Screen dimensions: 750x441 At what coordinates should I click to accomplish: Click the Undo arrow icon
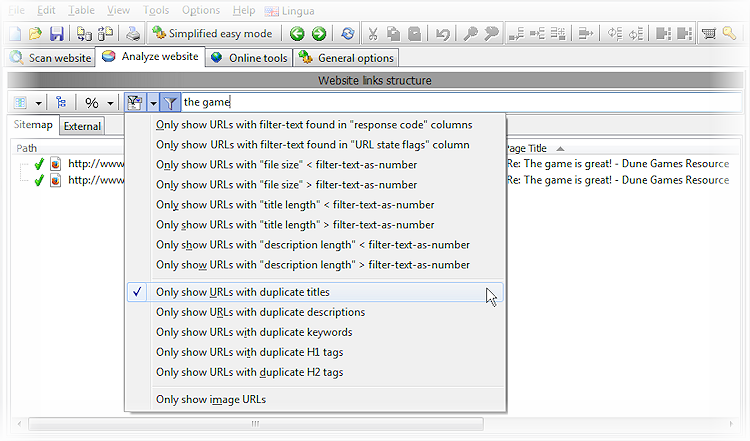[x=442, y=33]
